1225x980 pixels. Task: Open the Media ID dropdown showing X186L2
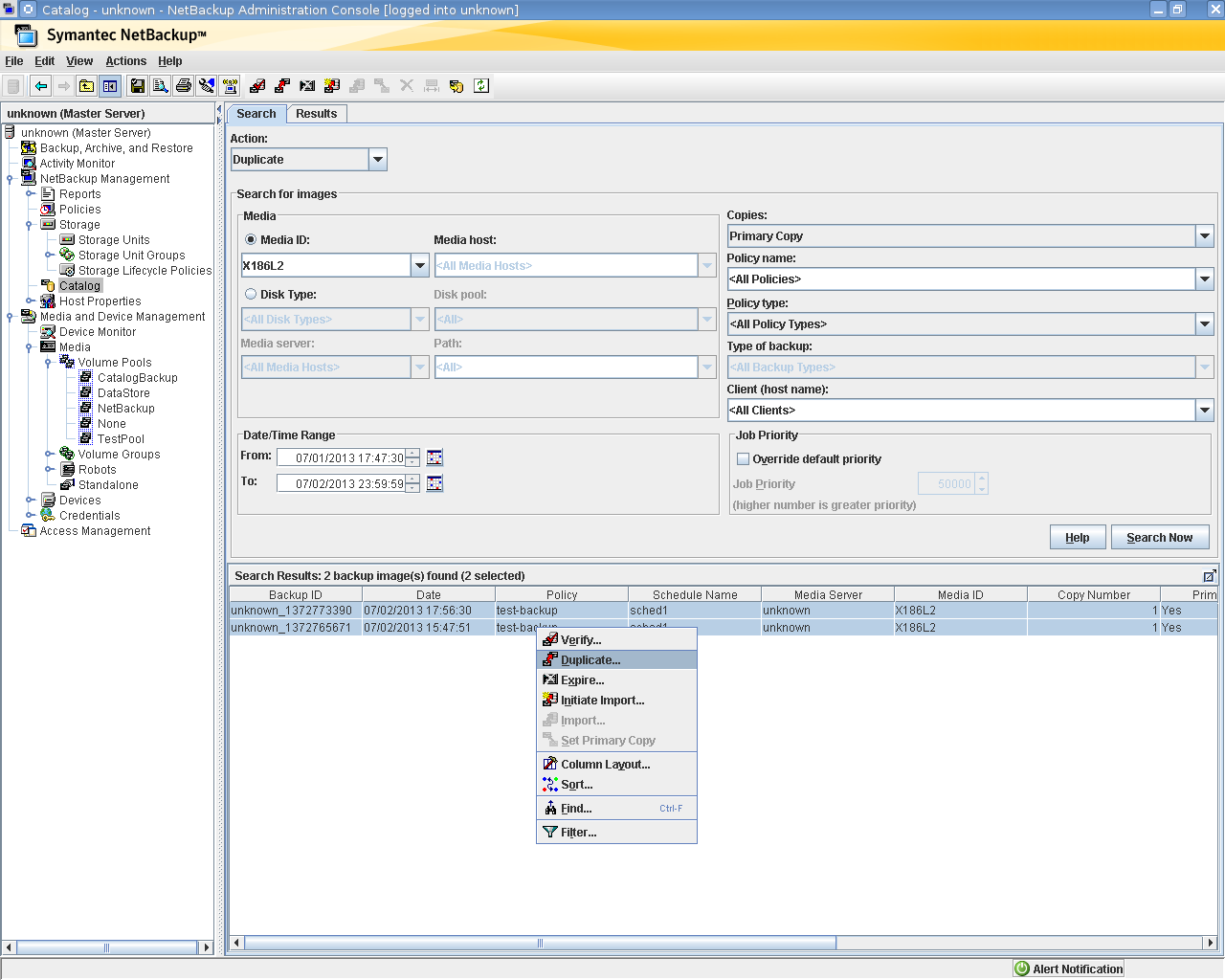click(x=420, y=265)
